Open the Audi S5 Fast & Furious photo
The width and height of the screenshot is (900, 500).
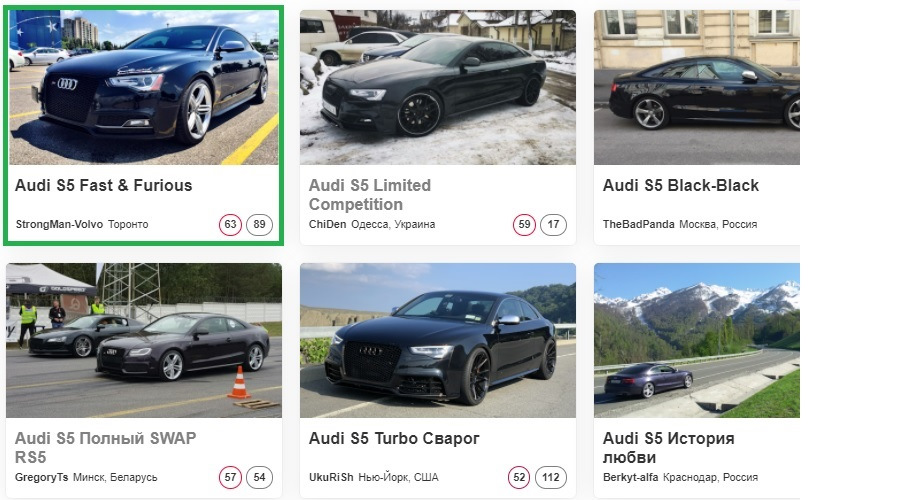pyautogui.click(x=144, y=88)
